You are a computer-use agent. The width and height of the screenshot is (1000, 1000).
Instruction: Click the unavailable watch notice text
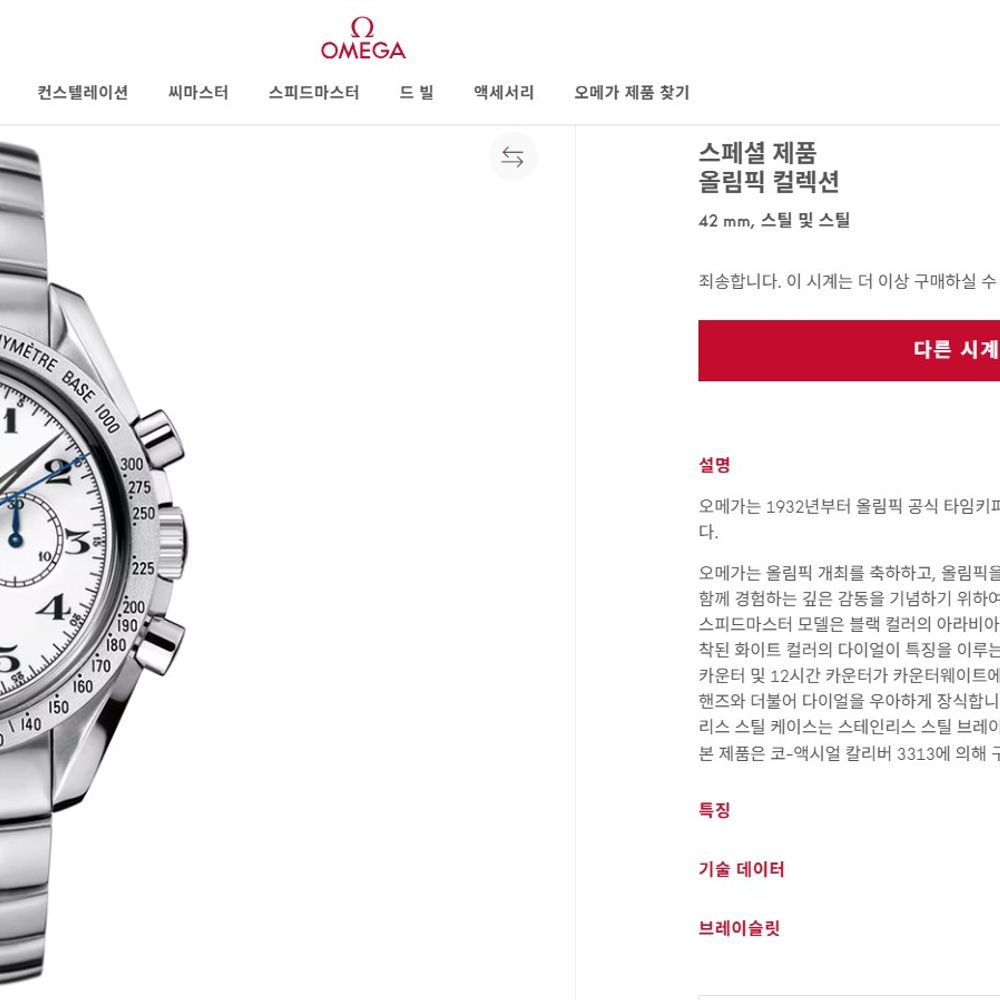(x=849, y=281)
